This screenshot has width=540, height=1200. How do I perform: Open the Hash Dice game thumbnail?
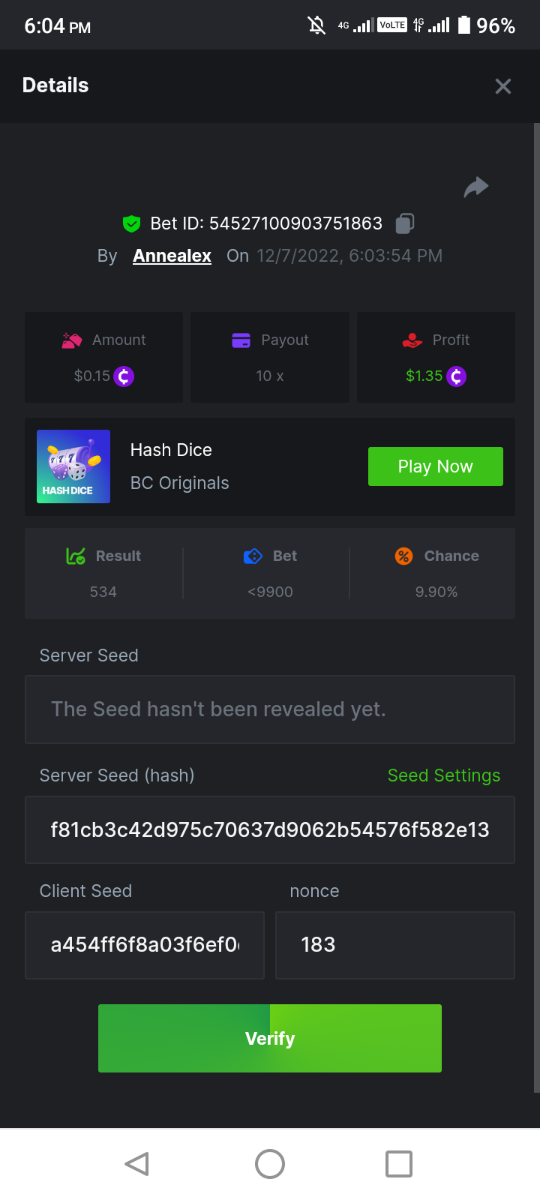(x=74, y=466)
